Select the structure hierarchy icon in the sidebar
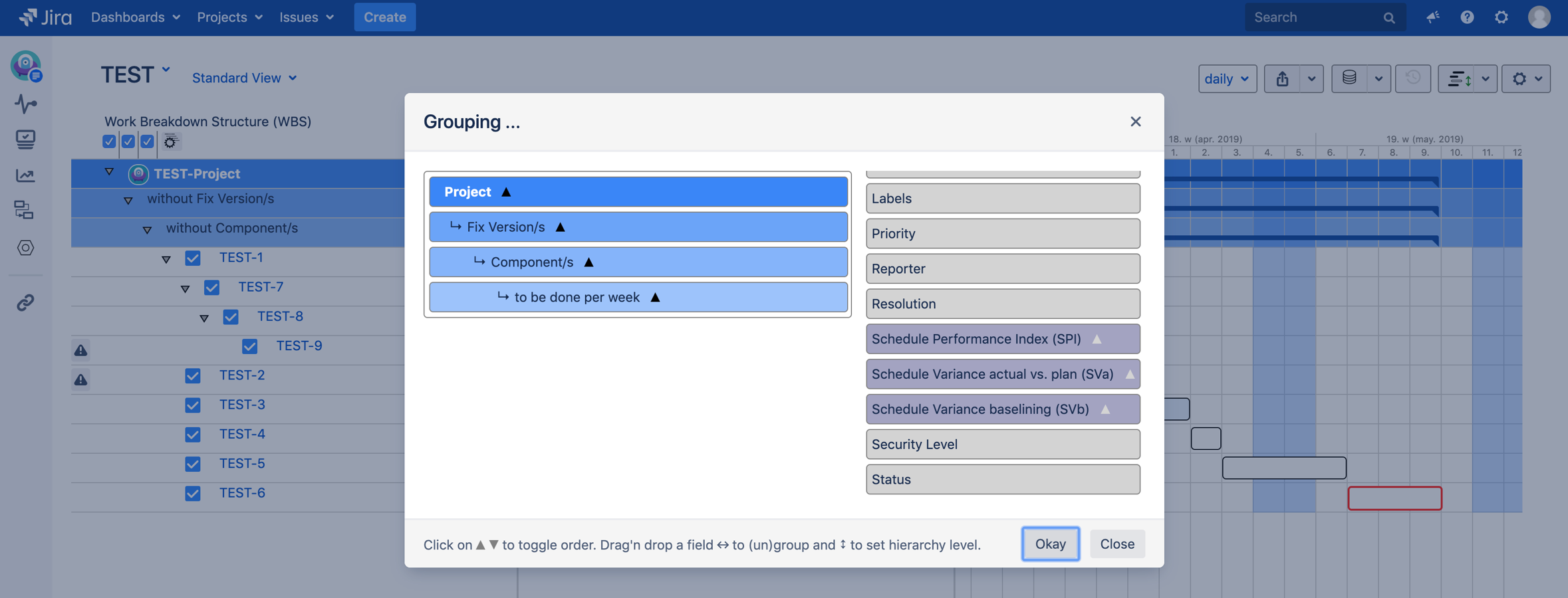This screenshot has width=1568, height=598. coord(25,211)
